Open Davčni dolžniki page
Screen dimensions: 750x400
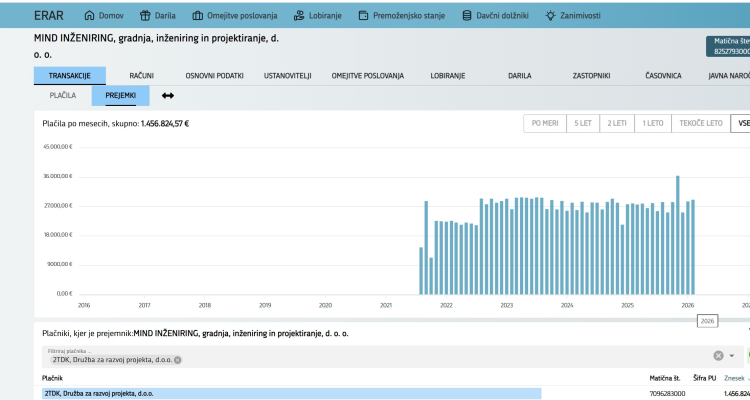pos(496,15)
